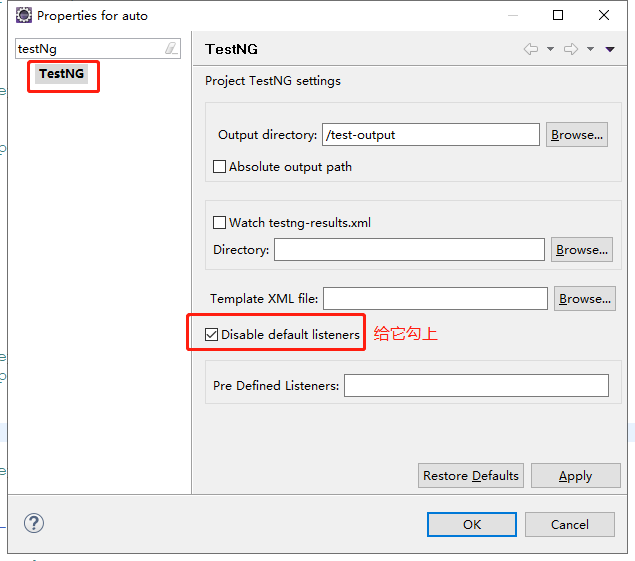Click the Output directory text field
Viewport: 635px width, 561px height.
pyautogui.click(x=431, y=134)
